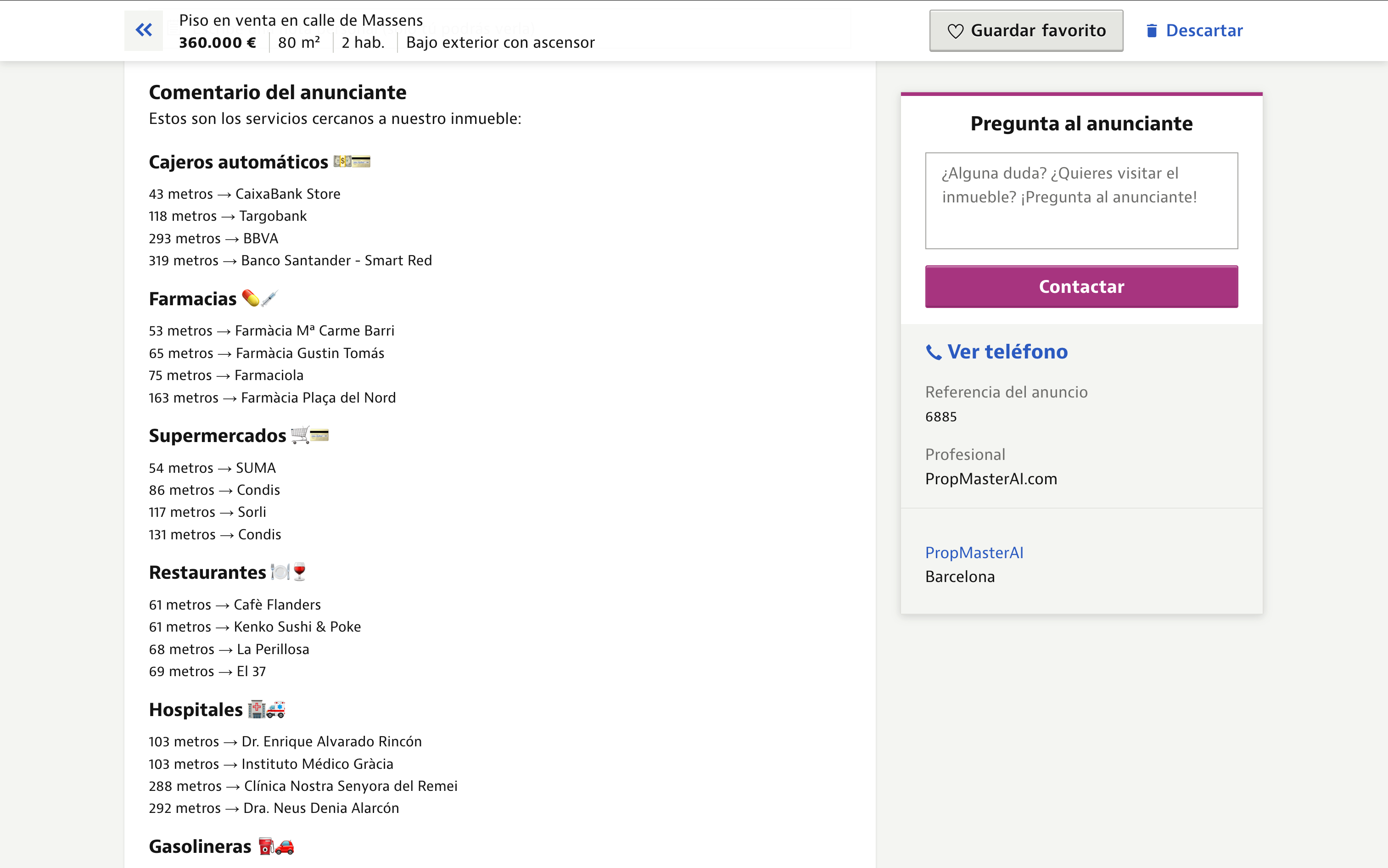Click the heart icon in Guardar favorito
The width and height of the screenshot is (1388, 868).
955,31
